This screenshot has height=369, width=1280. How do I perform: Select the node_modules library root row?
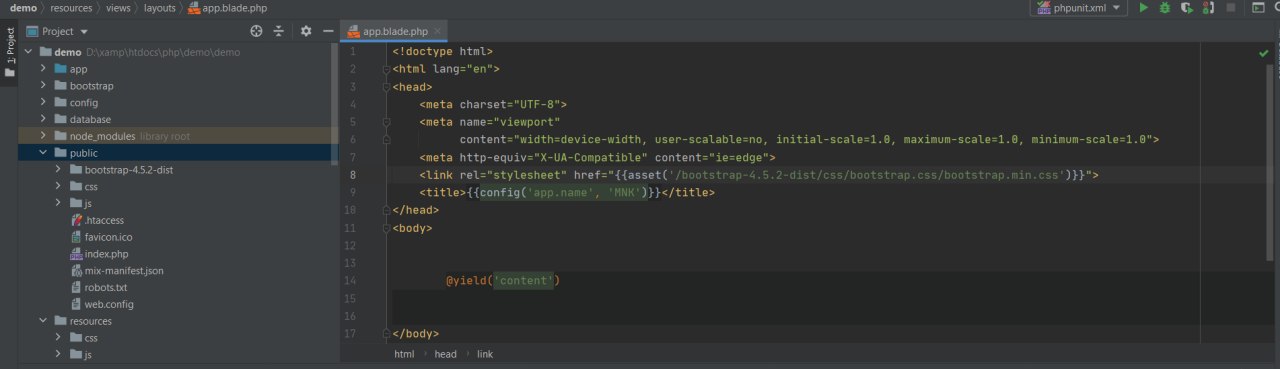(178, 136)
